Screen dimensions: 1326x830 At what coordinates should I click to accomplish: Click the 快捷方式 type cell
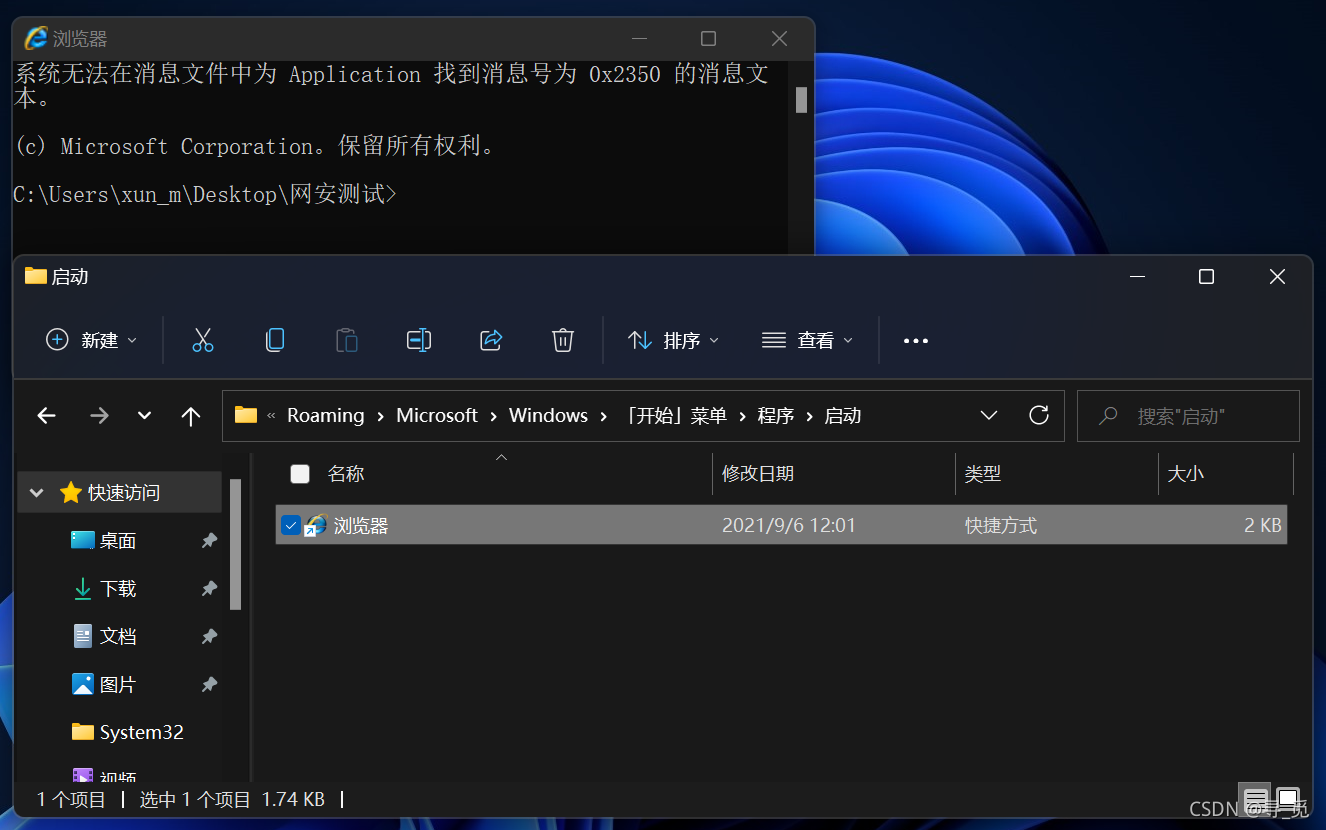pos(1001,525)
